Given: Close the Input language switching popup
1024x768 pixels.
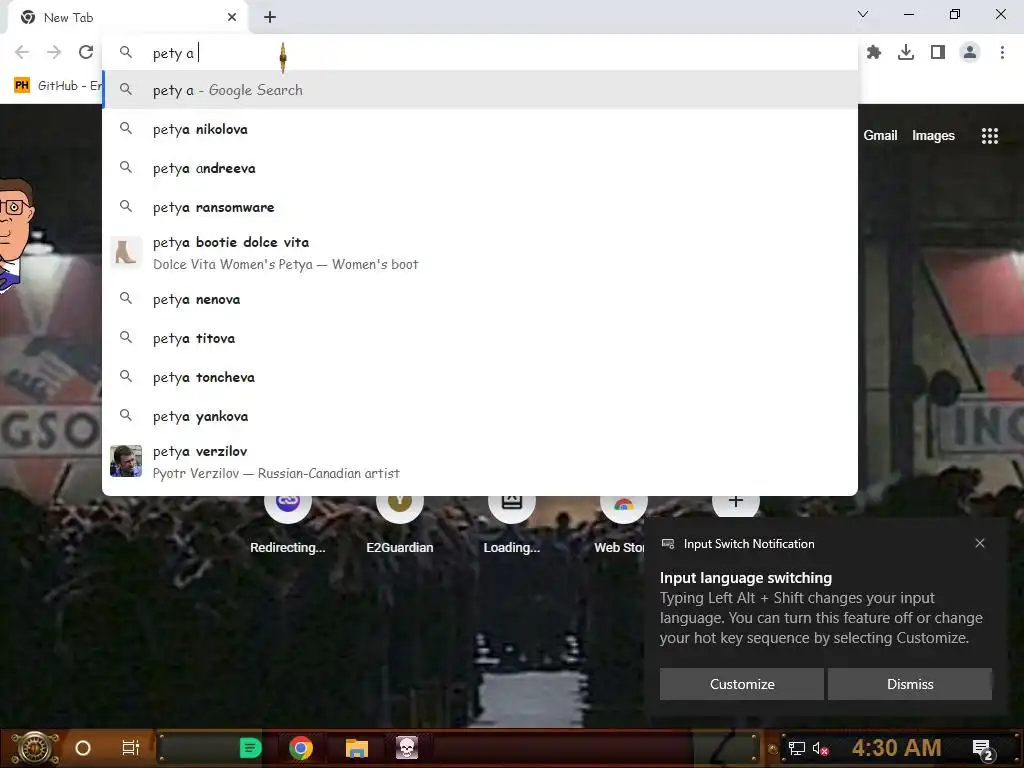Looking at the screenshot, I should 980,543.
